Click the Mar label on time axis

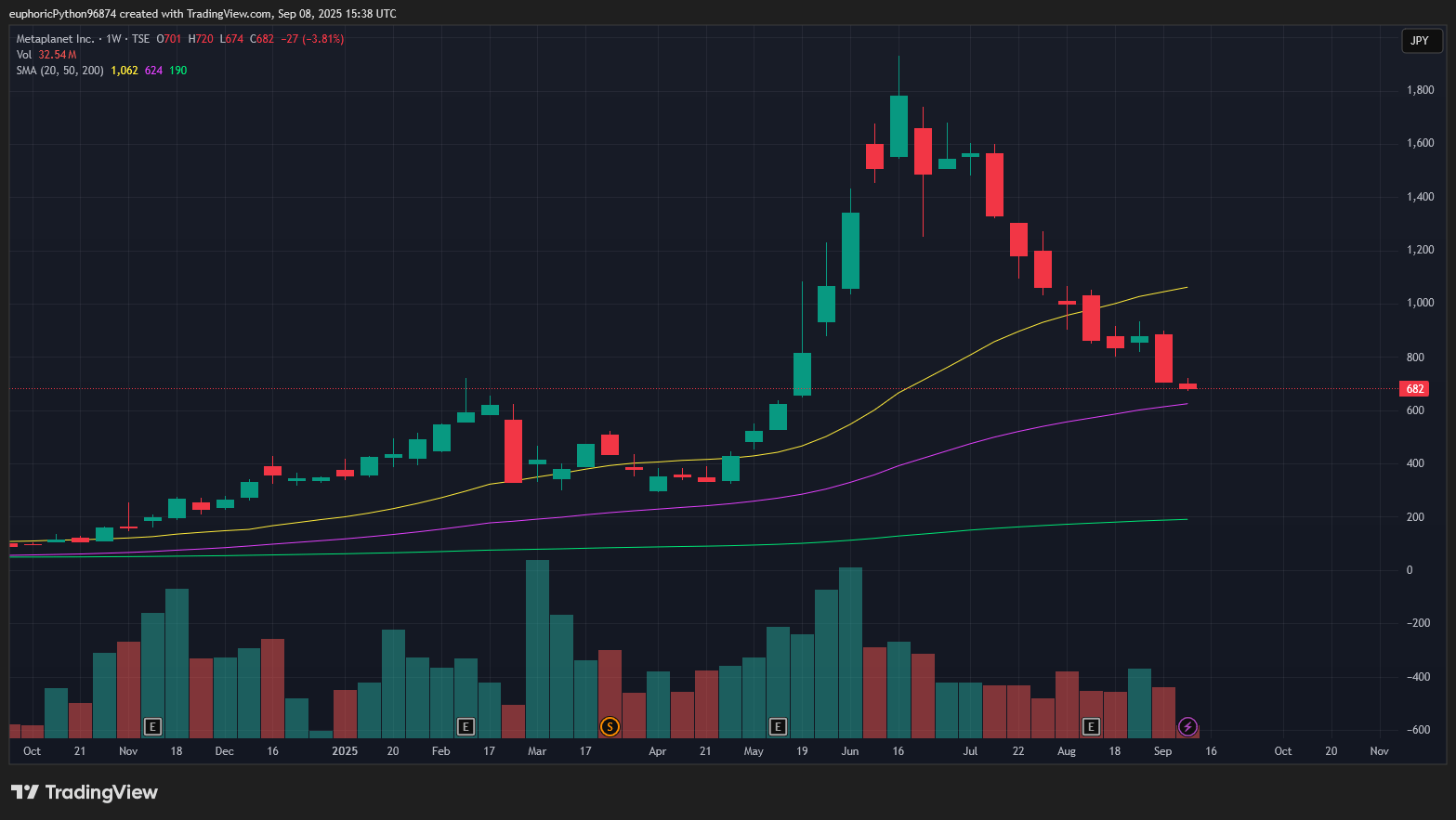(x=537, y=751)
